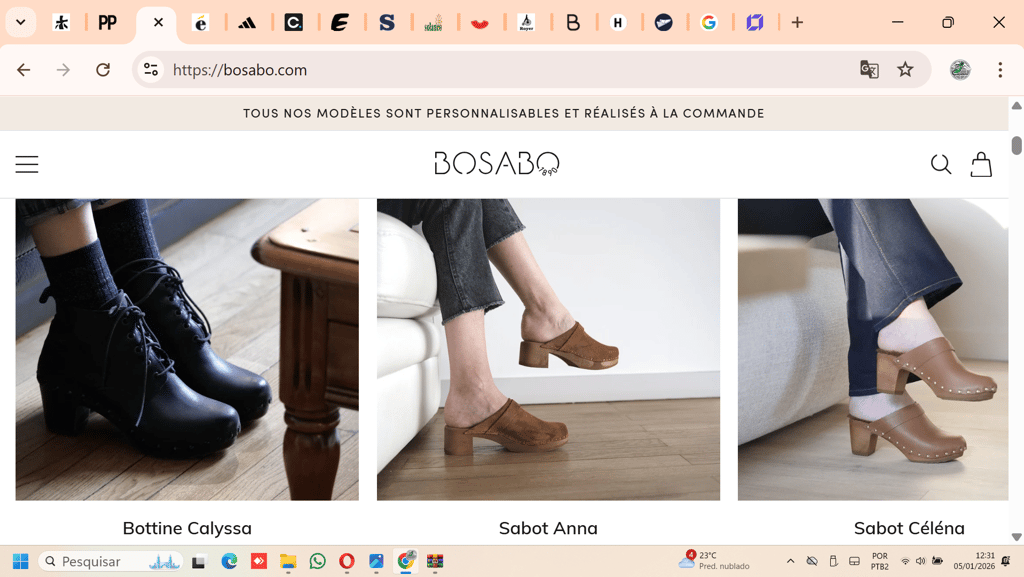
Task: Switch to the tab with letter C icon
Action: coord(293,23)
